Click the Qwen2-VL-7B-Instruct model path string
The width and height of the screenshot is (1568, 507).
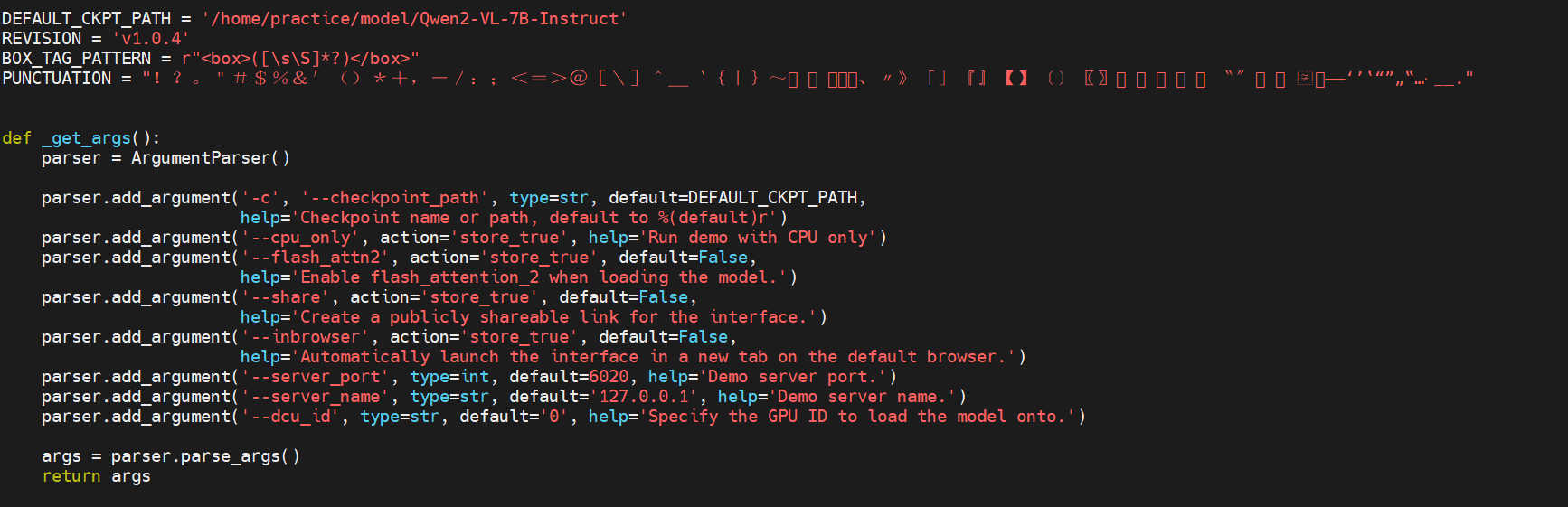(x=414, y=18)
